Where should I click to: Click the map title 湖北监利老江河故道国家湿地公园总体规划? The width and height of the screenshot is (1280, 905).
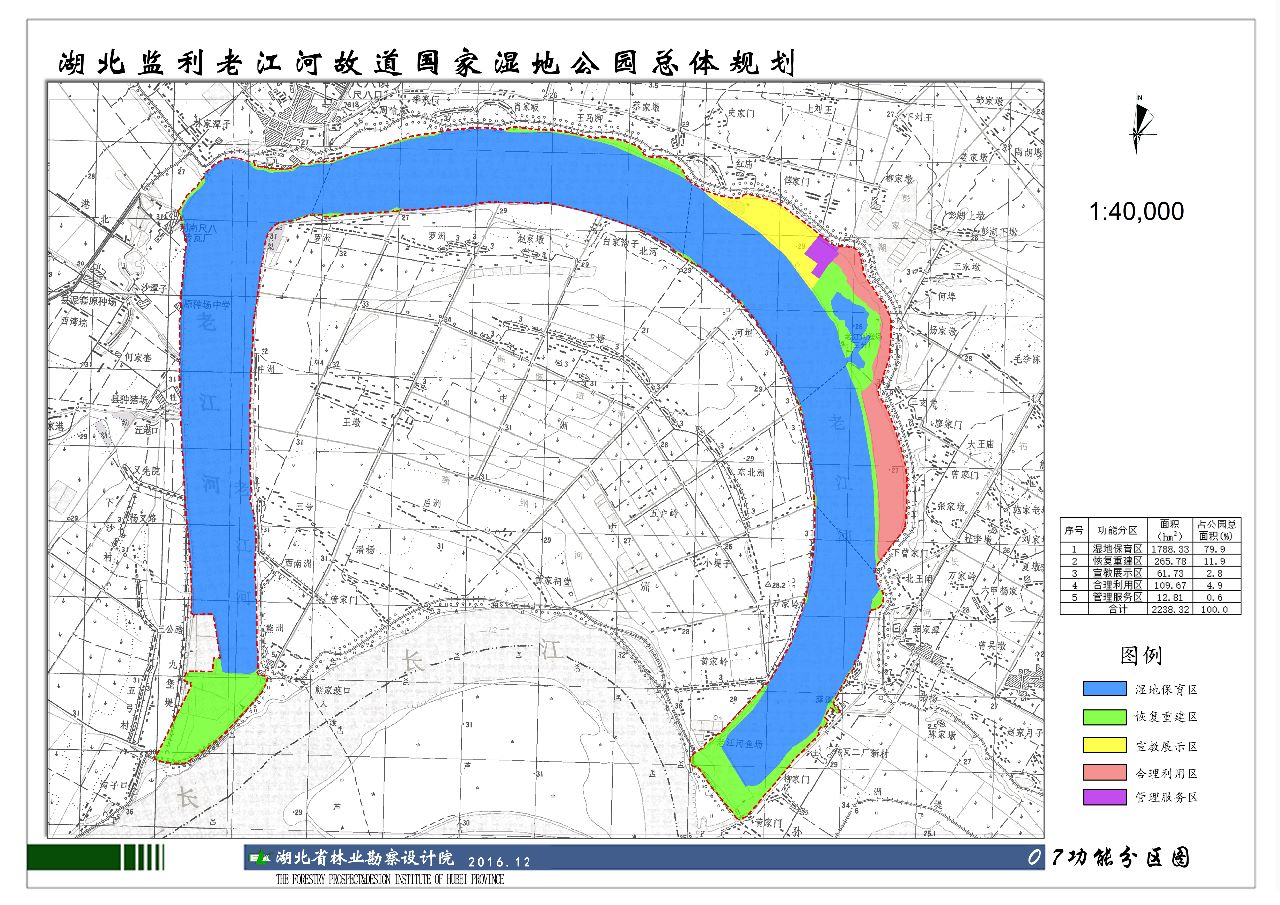click(427, 64)
